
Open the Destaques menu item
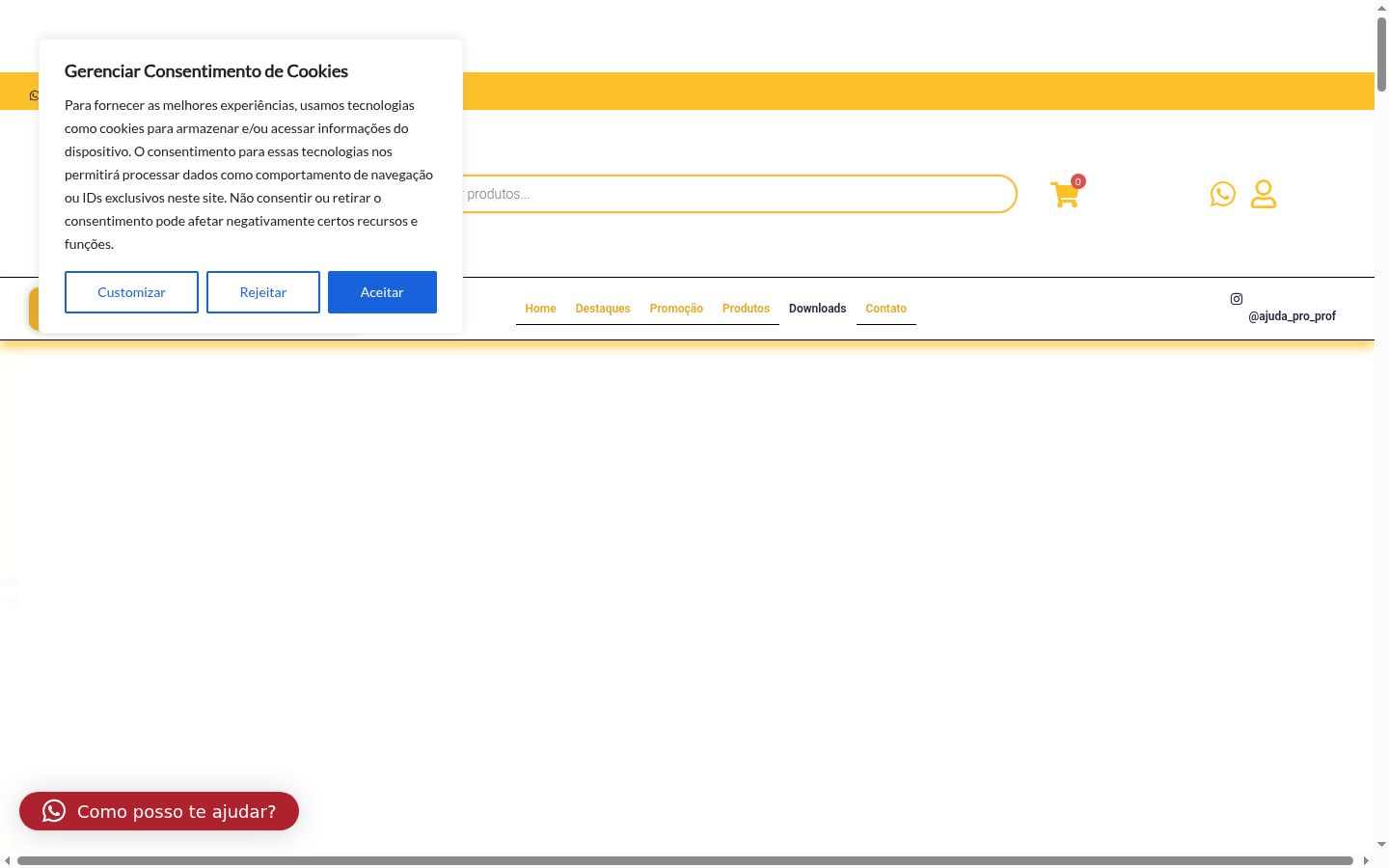click(x=603, y=309)
